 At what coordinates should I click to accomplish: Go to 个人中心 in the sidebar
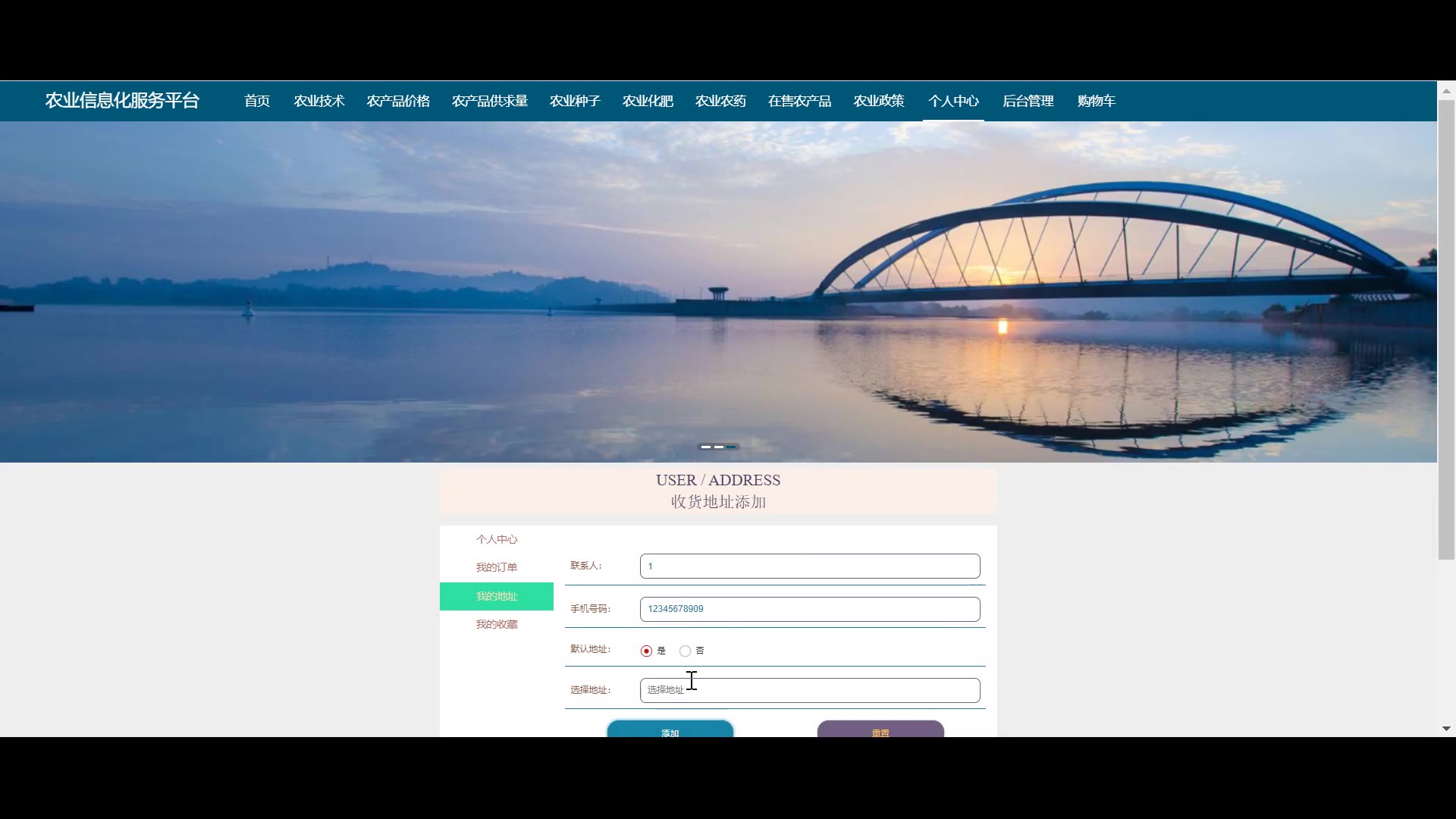click(497, 539)
